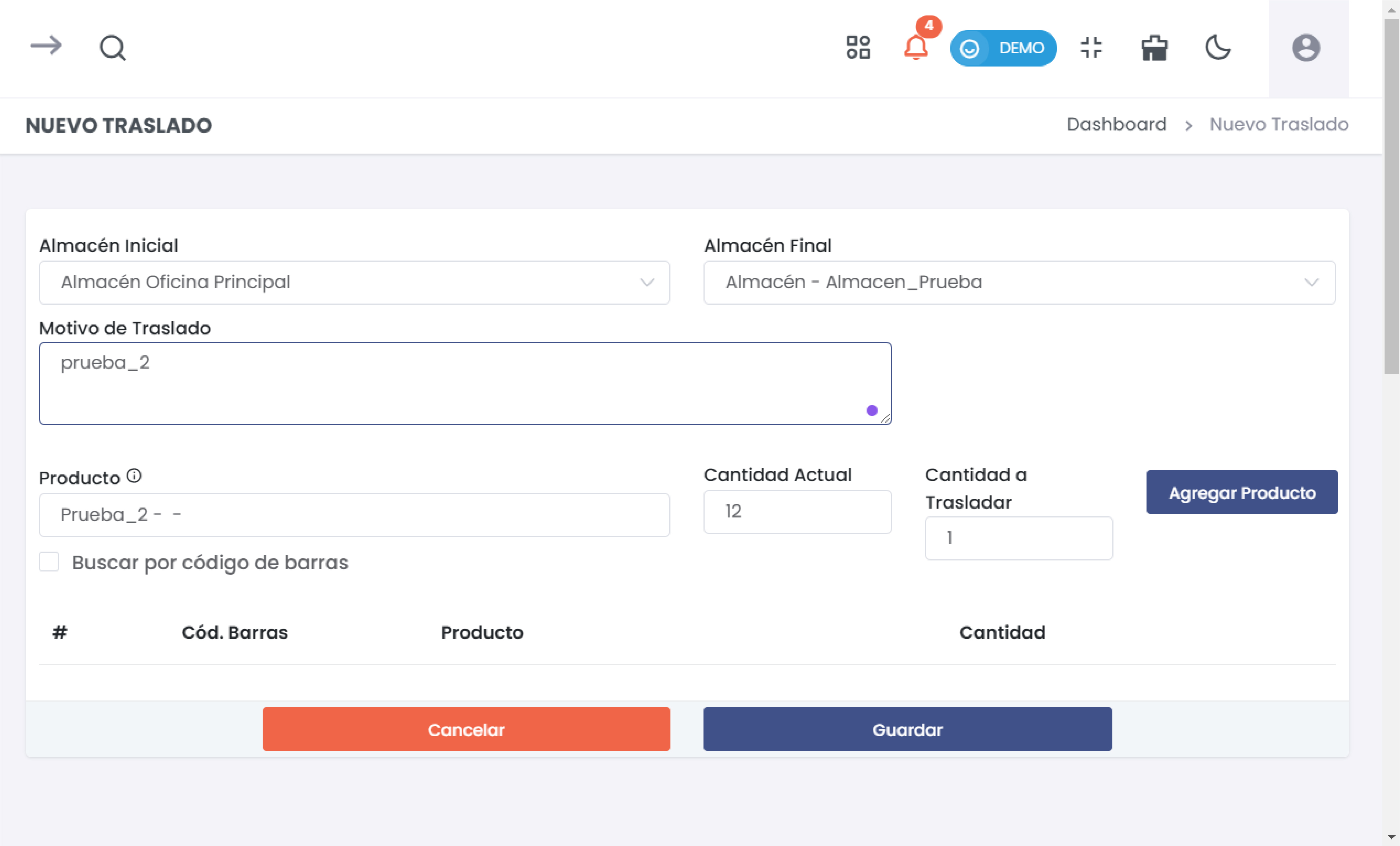Click the Producto info icon
The width and height of the screenshot is (1400, 846).
134,476
